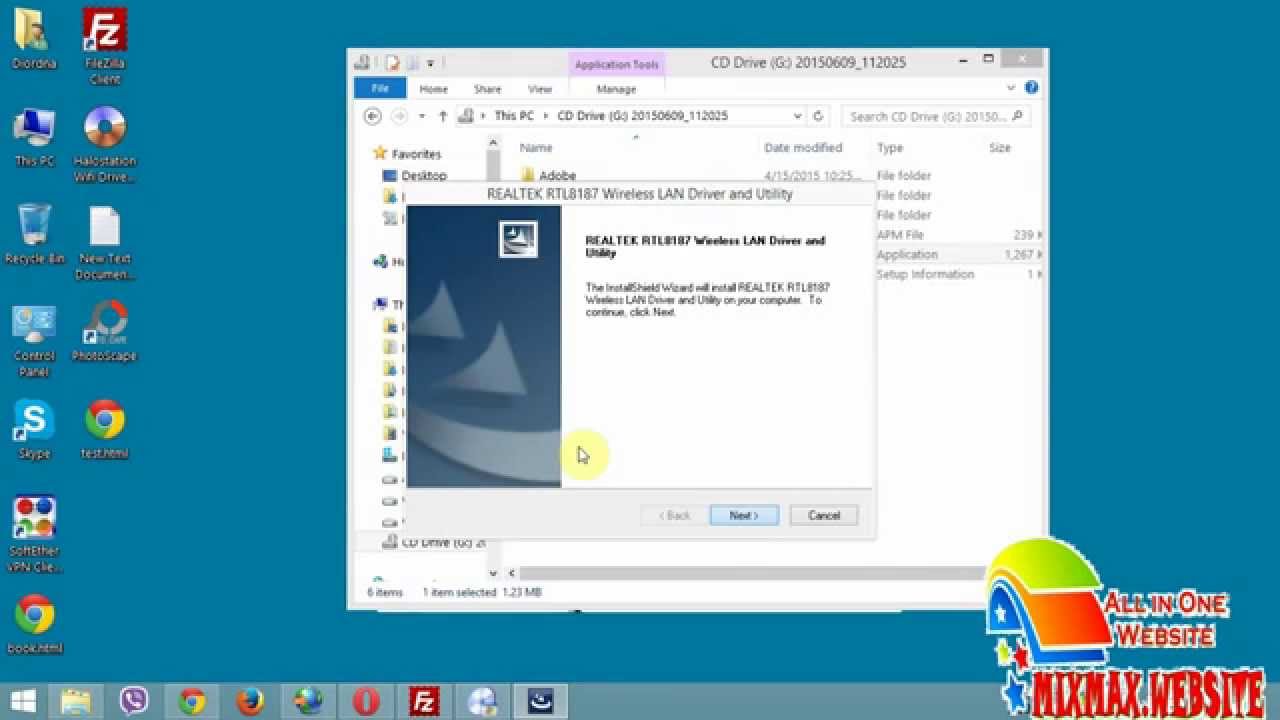The width and height of the screenshot is (1280, 720).
Task: Open SoftEther VPN Client desktop shortcut
Action: tap(34, 535)
